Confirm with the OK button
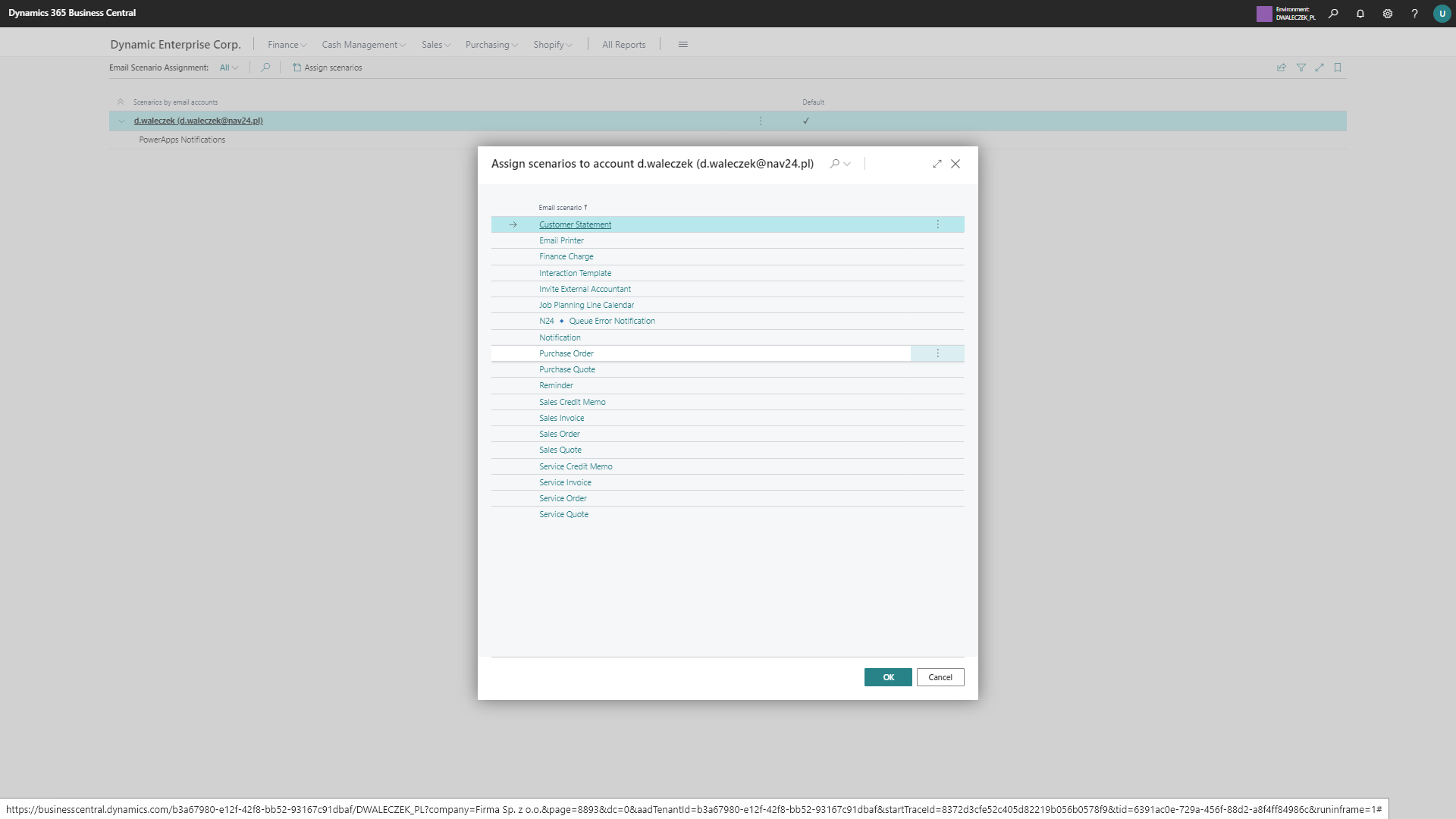Viewport: 1456px width, 819px height. click(888, 677)
